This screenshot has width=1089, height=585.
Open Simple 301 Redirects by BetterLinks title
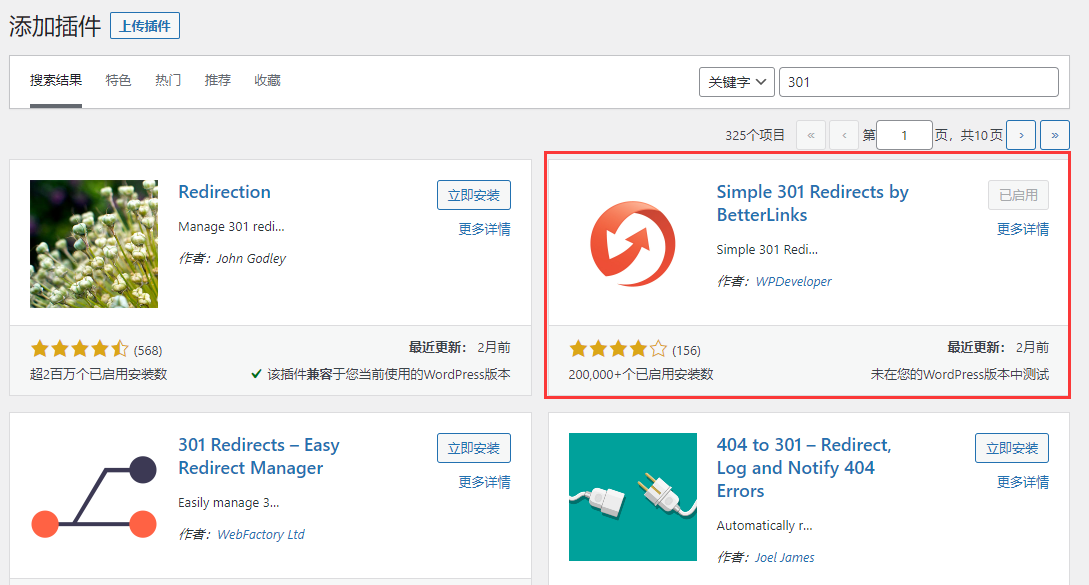[813, 204]
